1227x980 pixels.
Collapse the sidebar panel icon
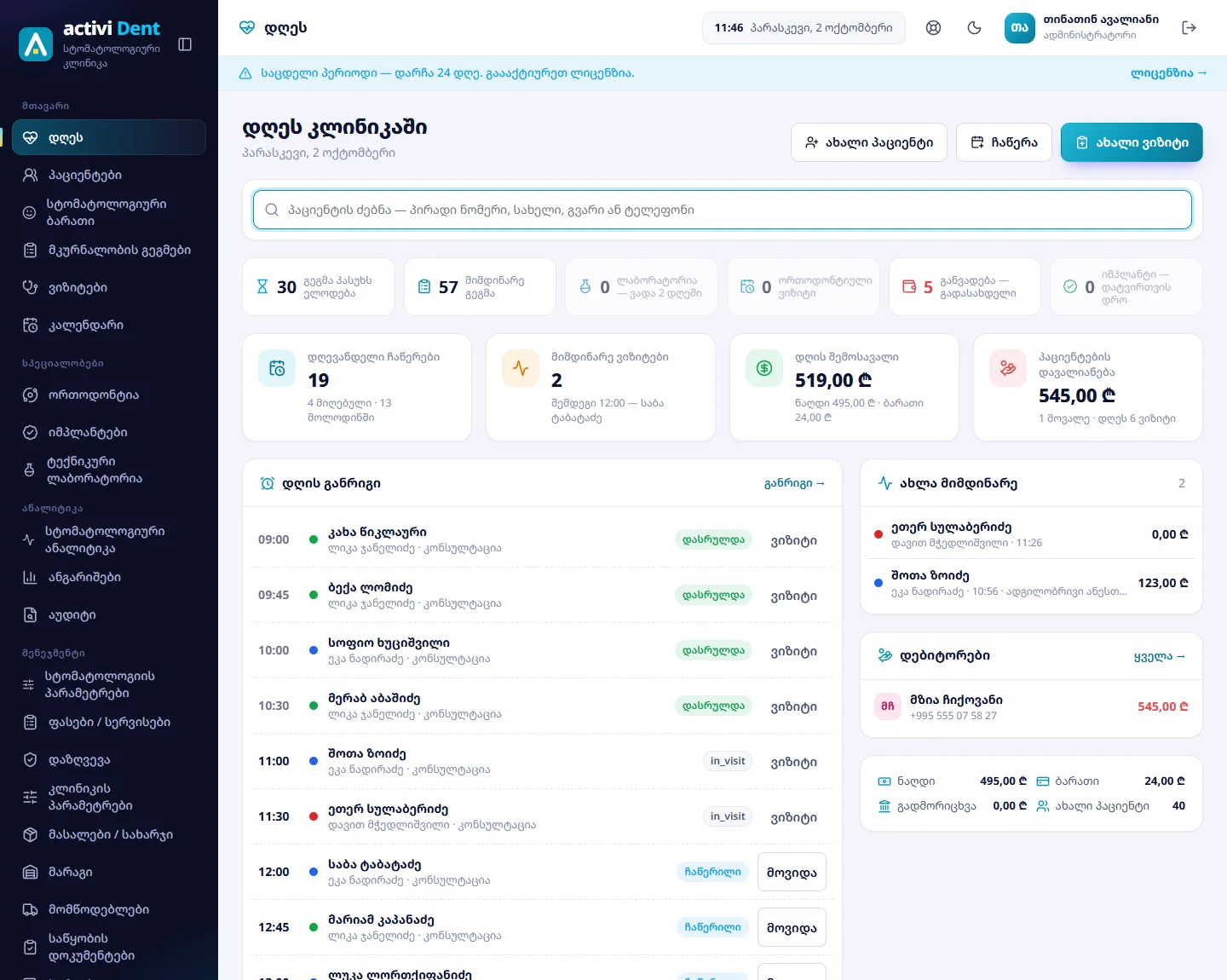[x=185, y=44]
